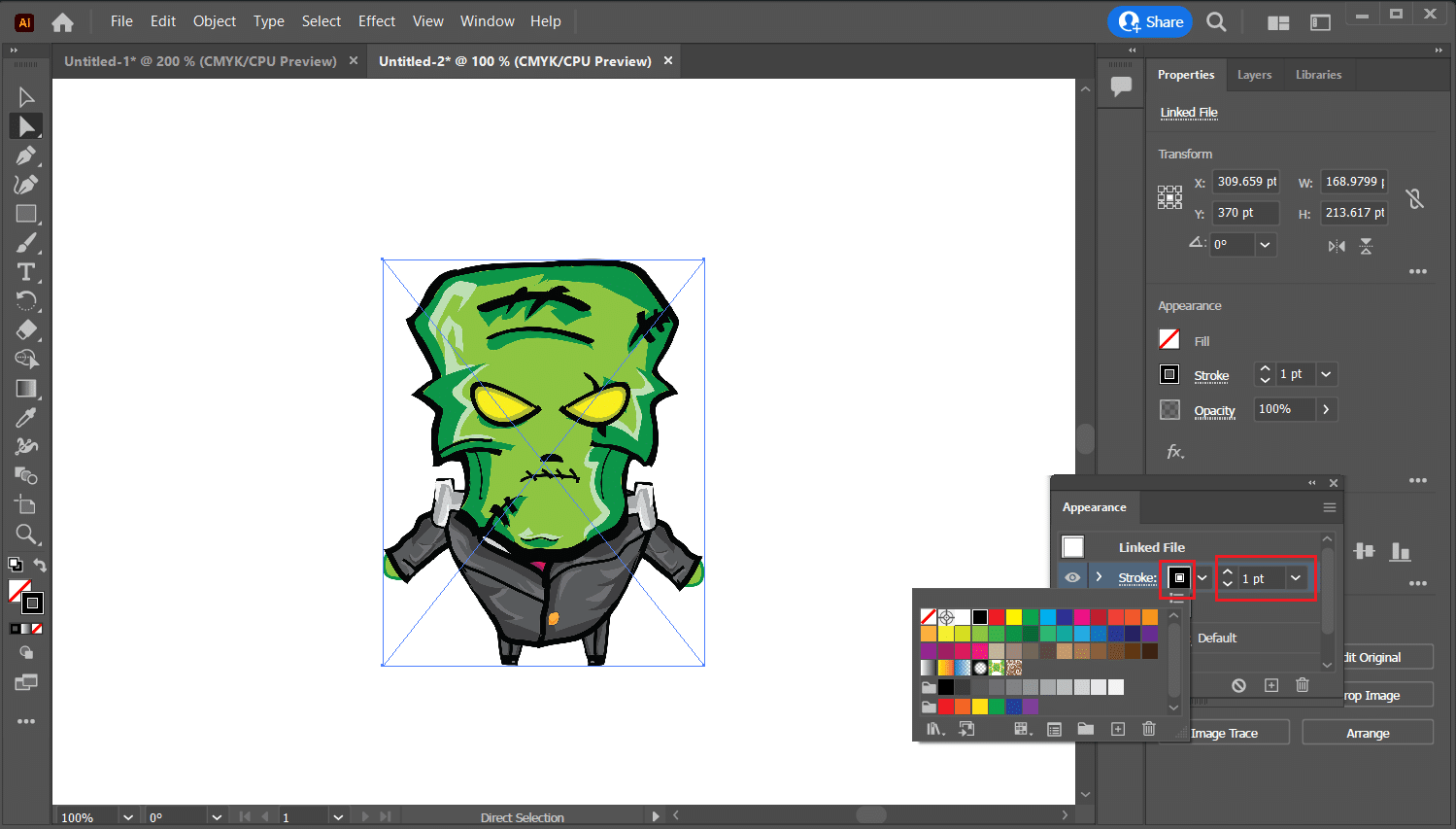Select the Paintbrush tool
The width and height of the screenshot is (1456, 829).
click(26, 243)
